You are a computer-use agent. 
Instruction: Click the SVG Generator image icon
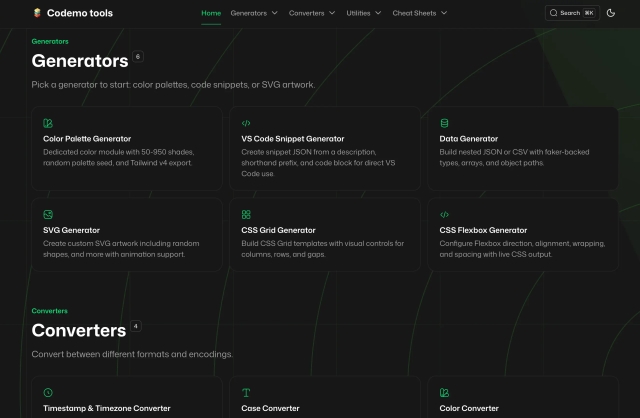point(48,215)
